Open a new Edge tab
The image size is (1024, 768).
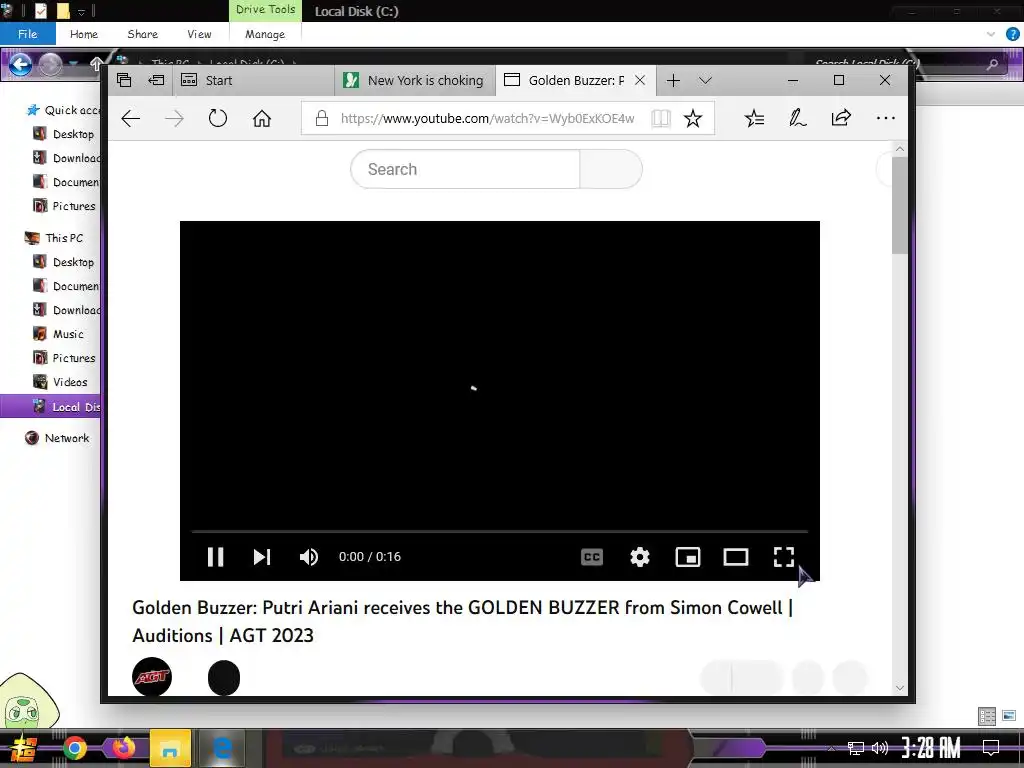[x=673, y=80]
